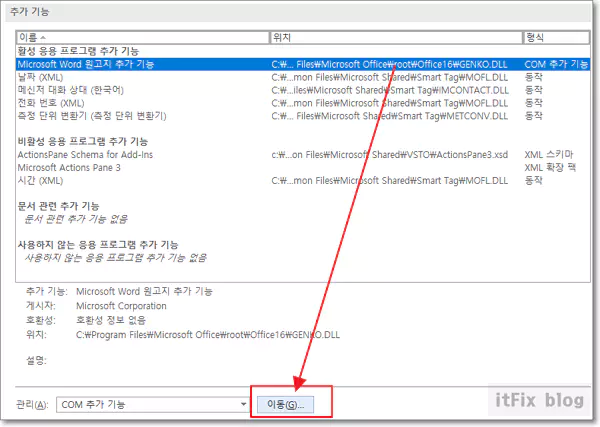The width and height of the screenshot is (600, 427).
Task: Click the COM 추가 기능 type cell
Action: tap(556, 64)
